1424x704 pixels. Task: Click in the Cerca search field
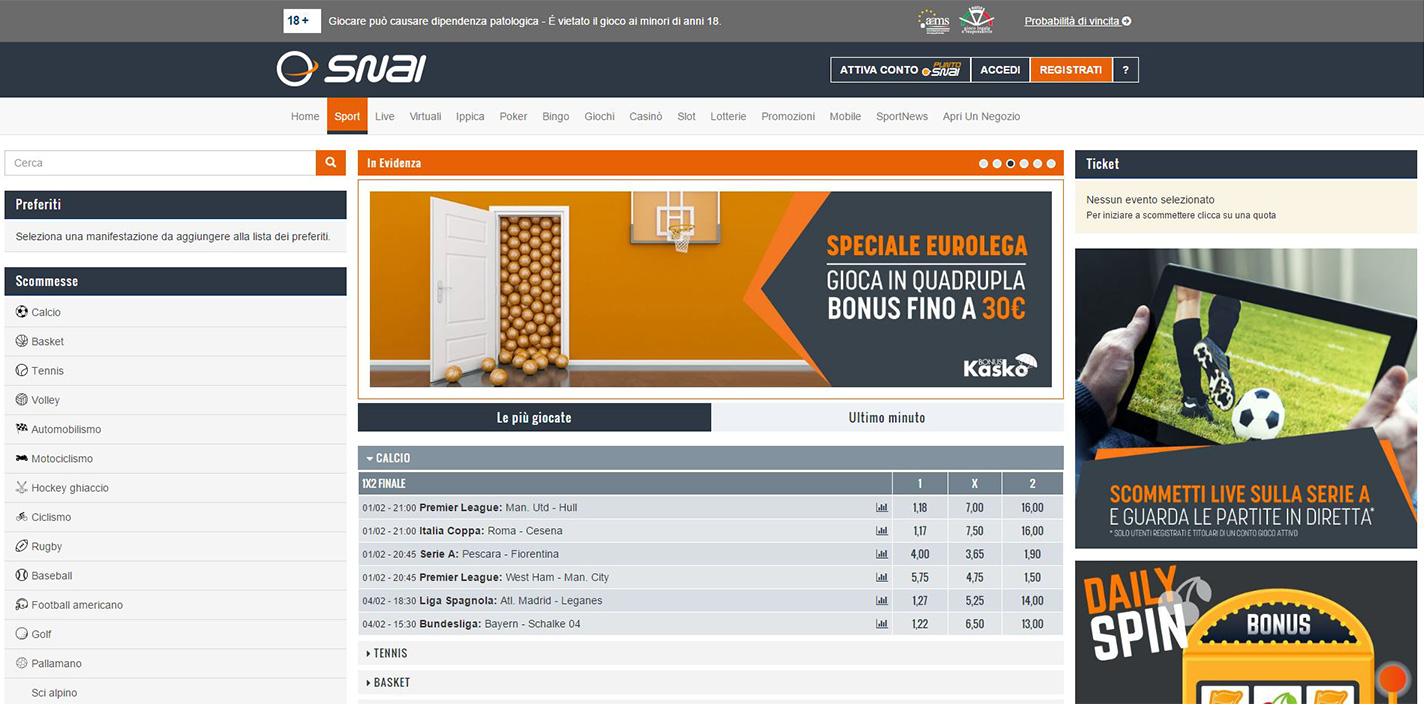[160, 163]
